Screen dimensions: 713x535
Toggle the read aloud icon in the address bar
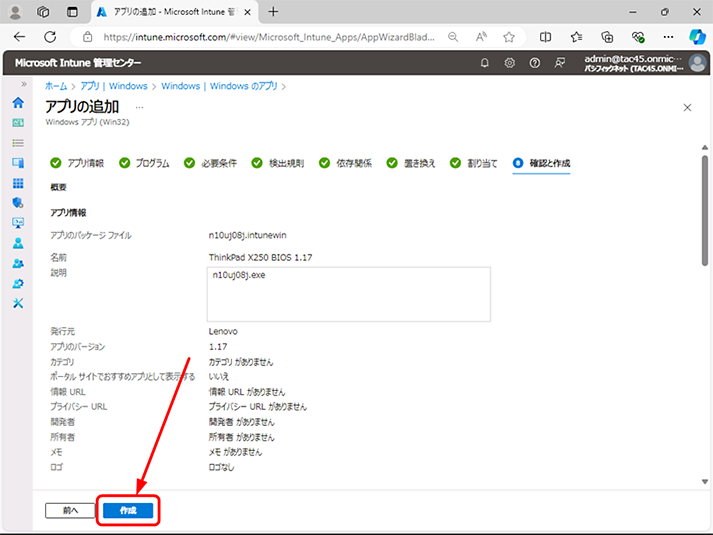(x=481, y=37)
